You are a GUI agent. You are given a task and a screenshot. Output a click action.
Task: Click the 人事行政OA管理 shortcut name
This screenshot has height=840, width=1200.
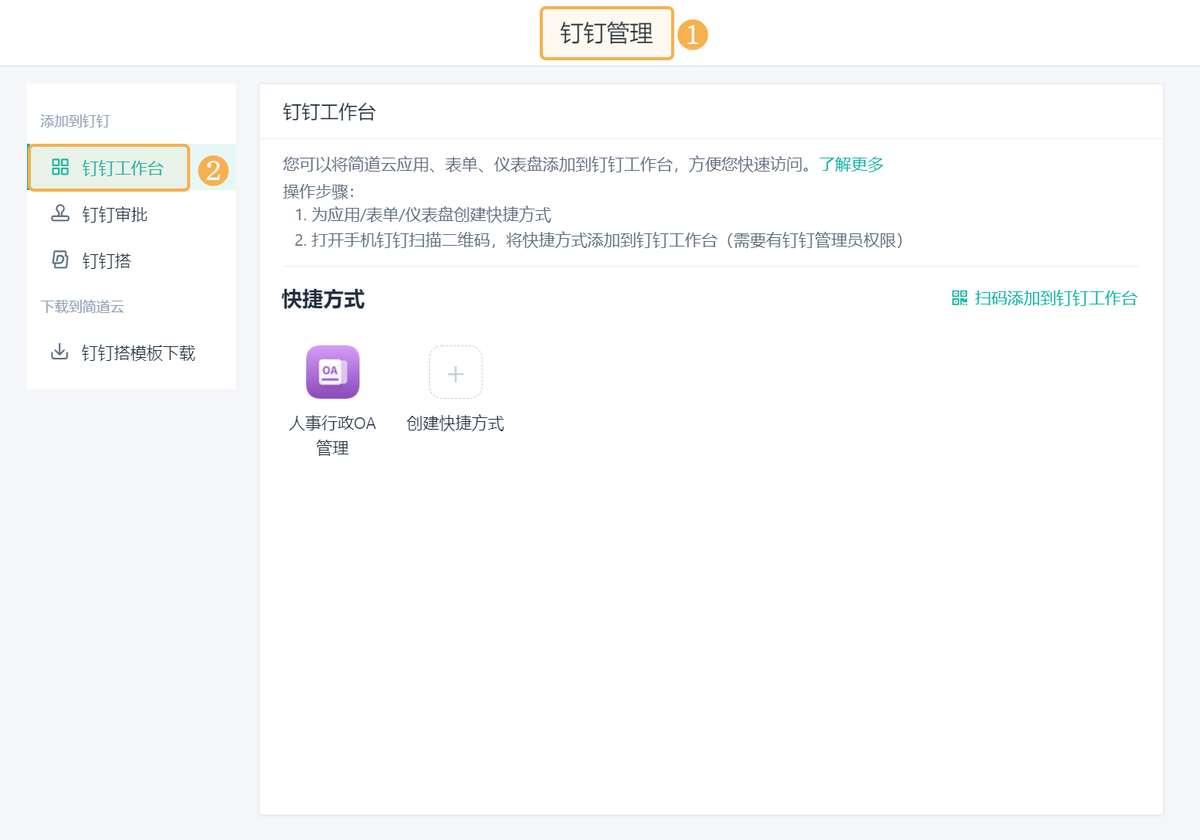click(332, 435)
